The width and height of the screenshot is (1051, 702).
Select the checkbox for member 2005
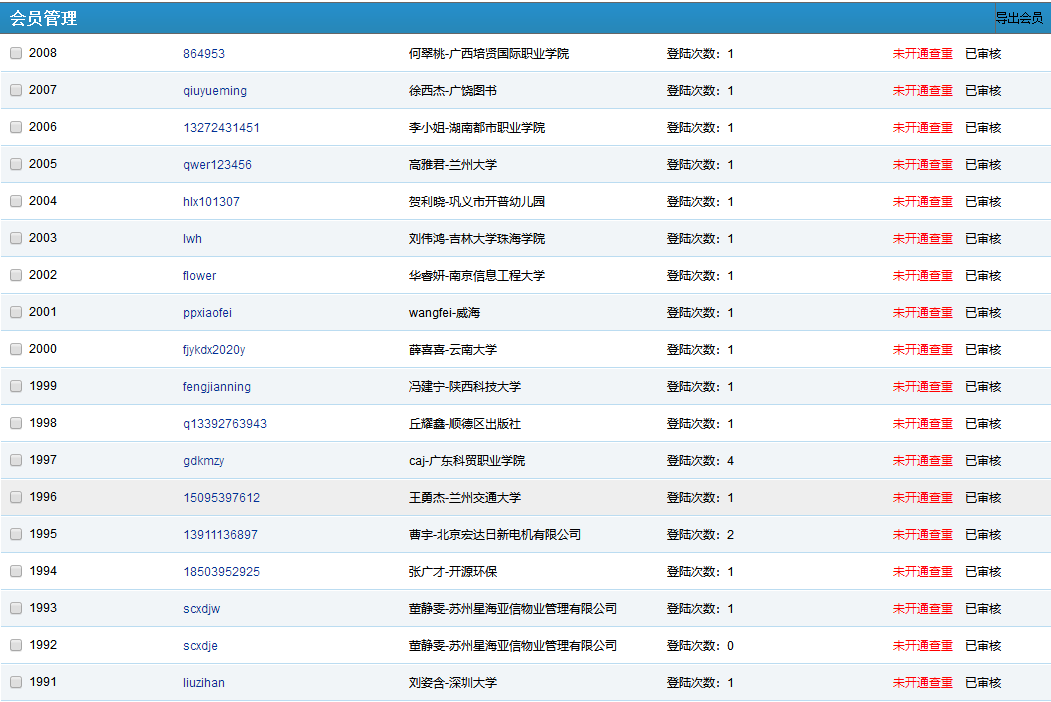16,164
